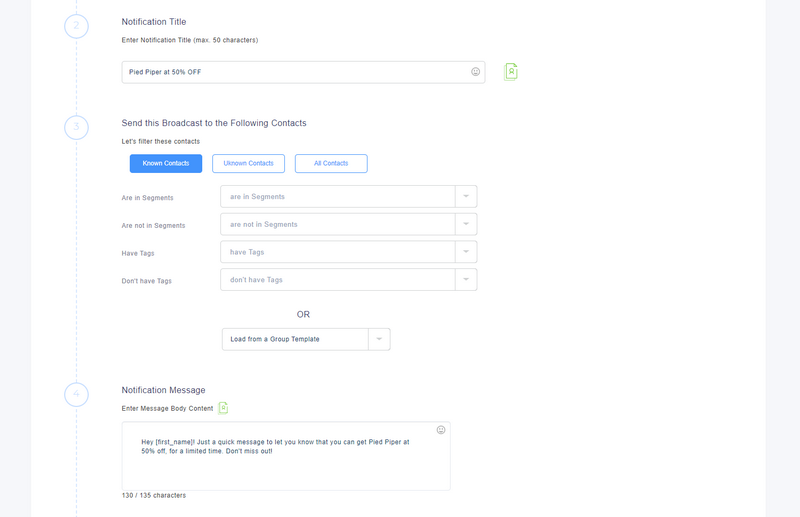Expand the 'are not in Segments' dropdown arrow
Image resolution: width=800 pixels, height=517 pixels.
[466, 224]
